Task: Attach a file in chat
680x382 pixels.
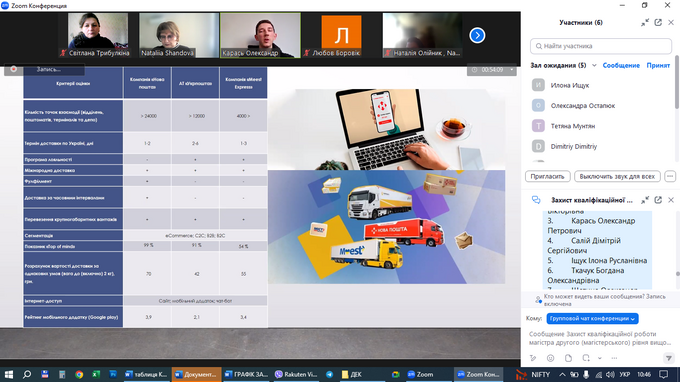Action: (x=568, y=358)
